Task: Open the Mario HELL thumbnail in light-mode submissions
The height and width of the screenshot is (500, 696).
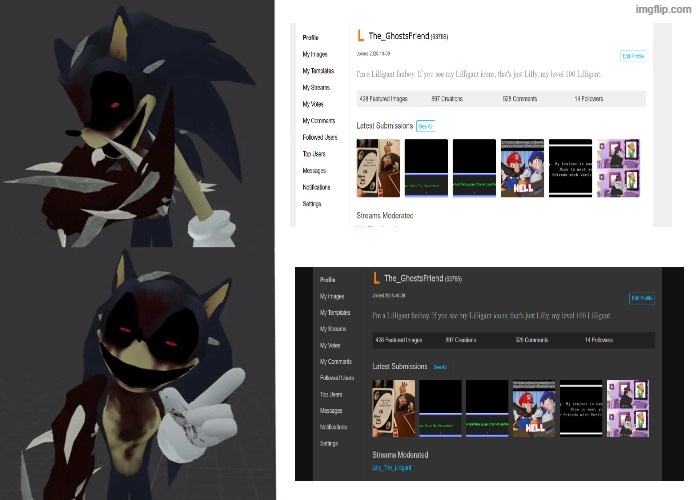Action: (522, 168)
